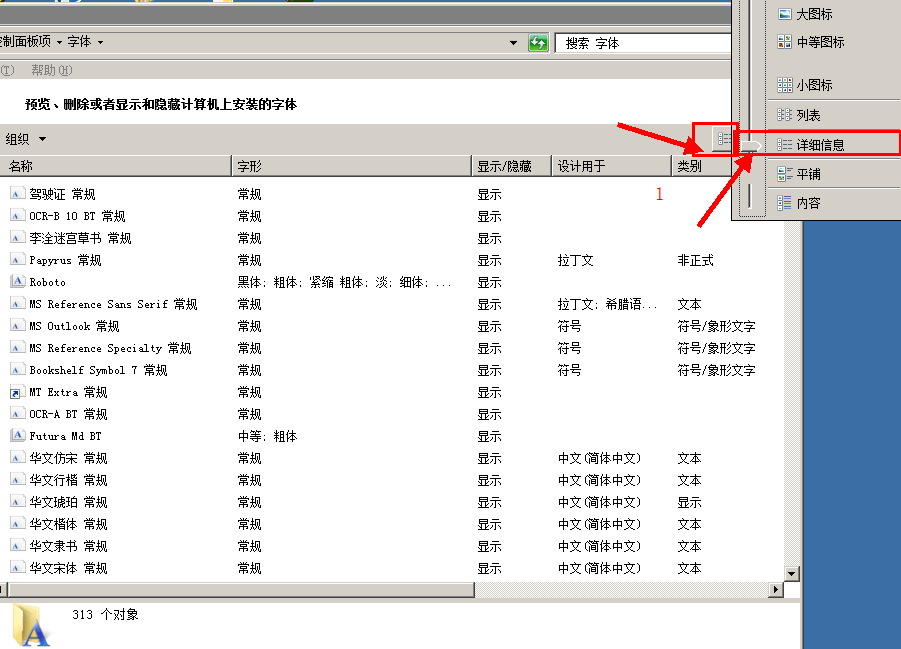Viewport: 901px width, 649px height.
Task: Open the 组织 dropdown menu
Action: click(26, 139)
